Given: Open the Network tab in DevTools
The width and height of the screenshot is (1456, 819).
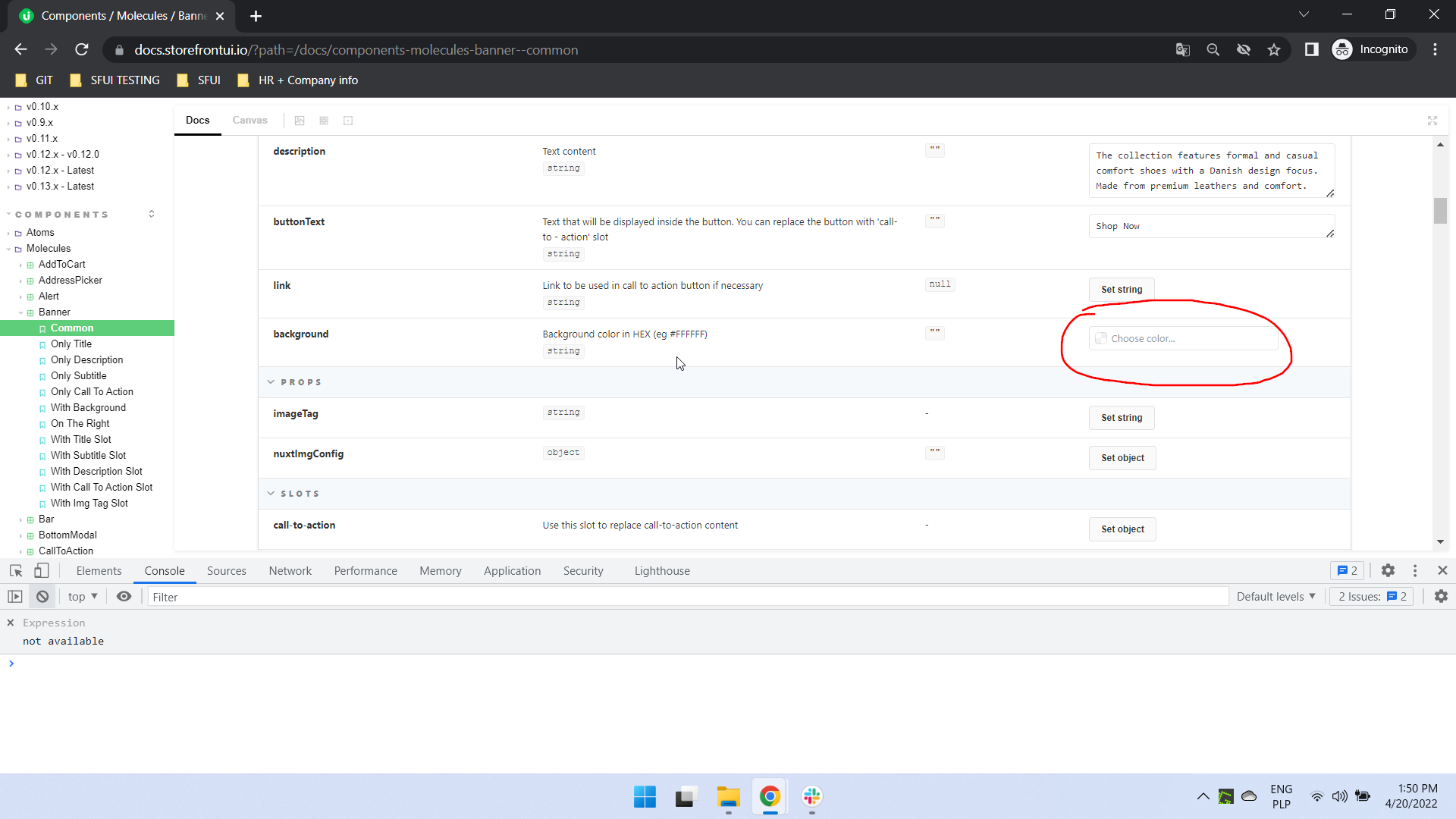Looking at the screenshot, I should [x=290, y=571].
